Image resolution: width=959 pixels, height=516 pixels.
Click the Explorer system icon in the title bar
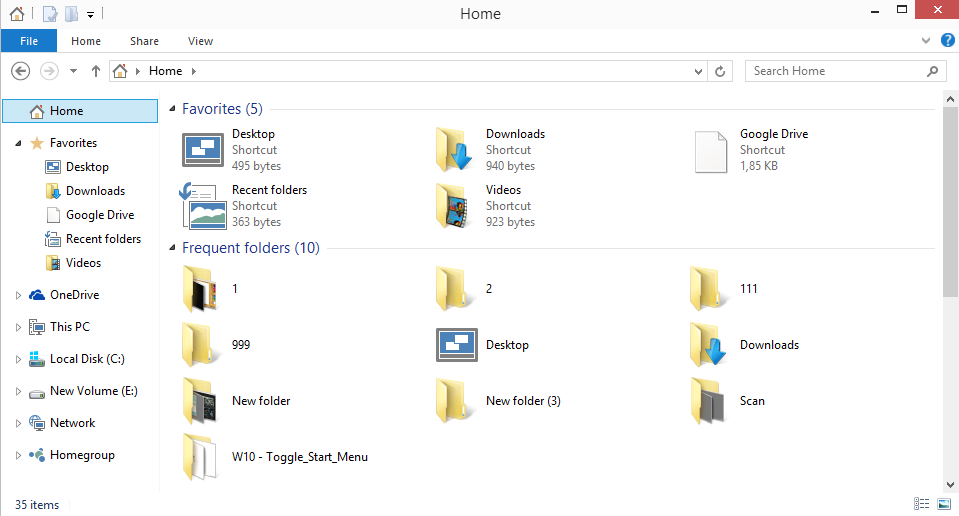pyautogui.click(x=17, y=13)
